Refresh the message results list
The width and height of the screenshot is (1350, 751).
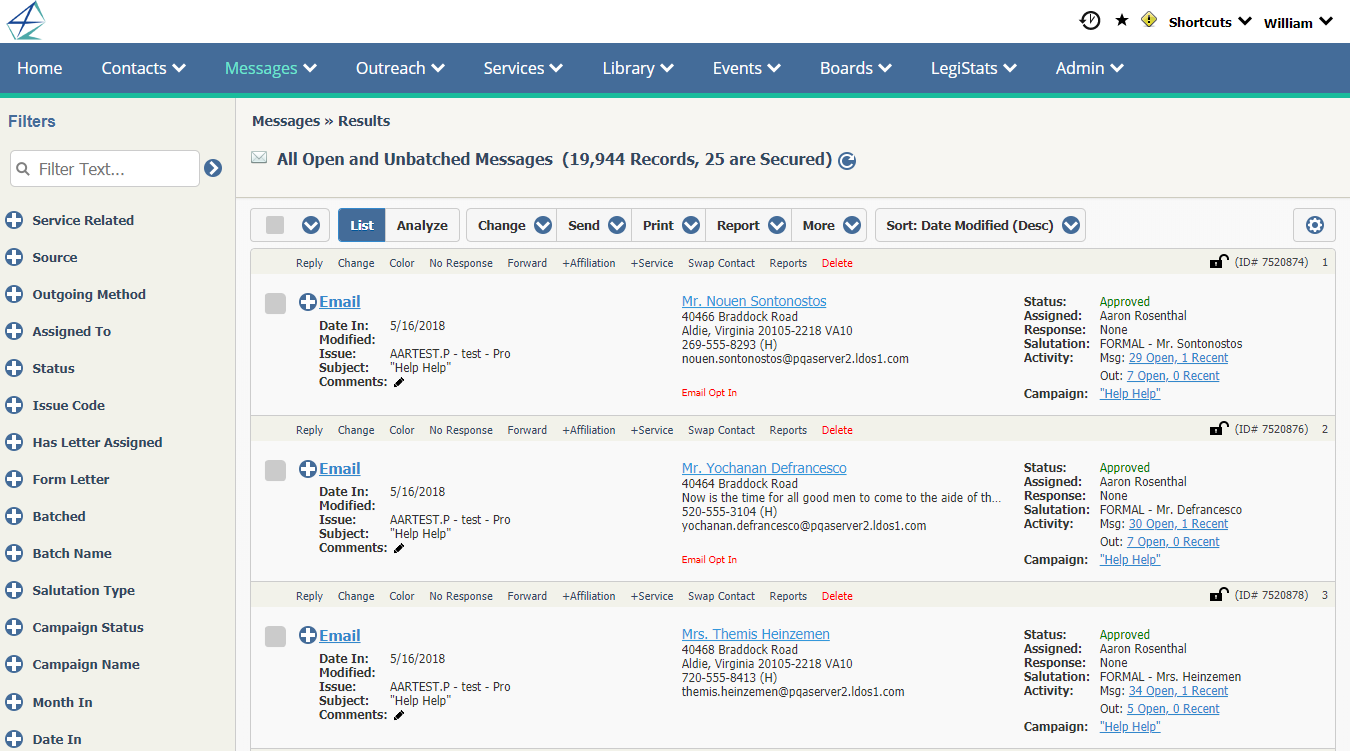click(847, 160)
